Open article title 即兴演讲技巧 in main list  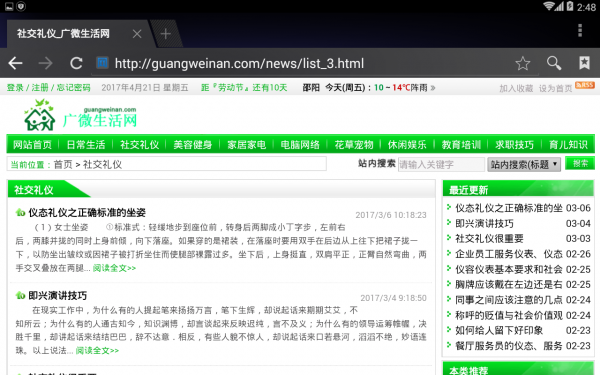(x=58, y=295)
